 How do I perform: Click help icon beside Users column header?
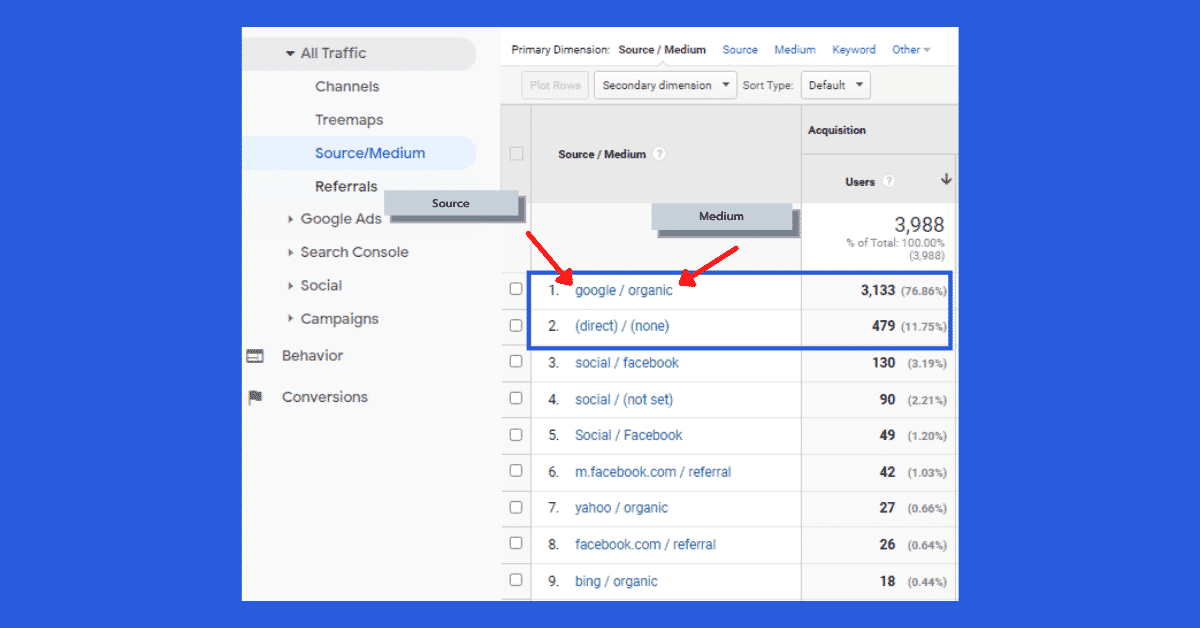pyautogui.click(x=889, y=181)
